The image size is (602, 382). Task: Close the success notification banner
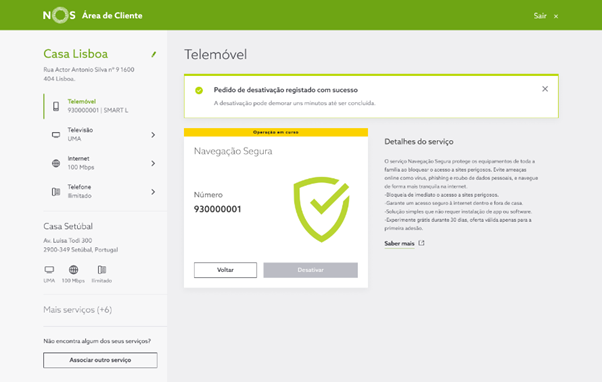coord(545,89)
